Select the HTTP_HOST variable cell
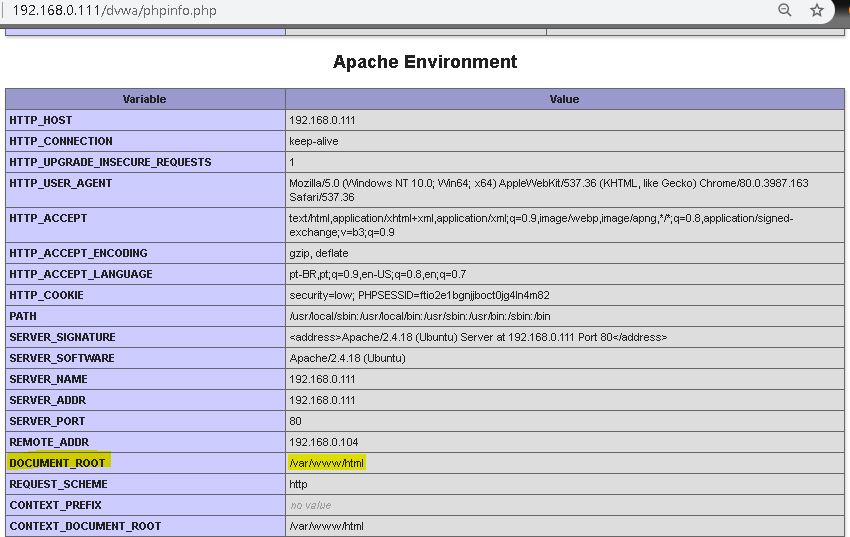Viewport: 850px width, 537px height. point(41,120)
